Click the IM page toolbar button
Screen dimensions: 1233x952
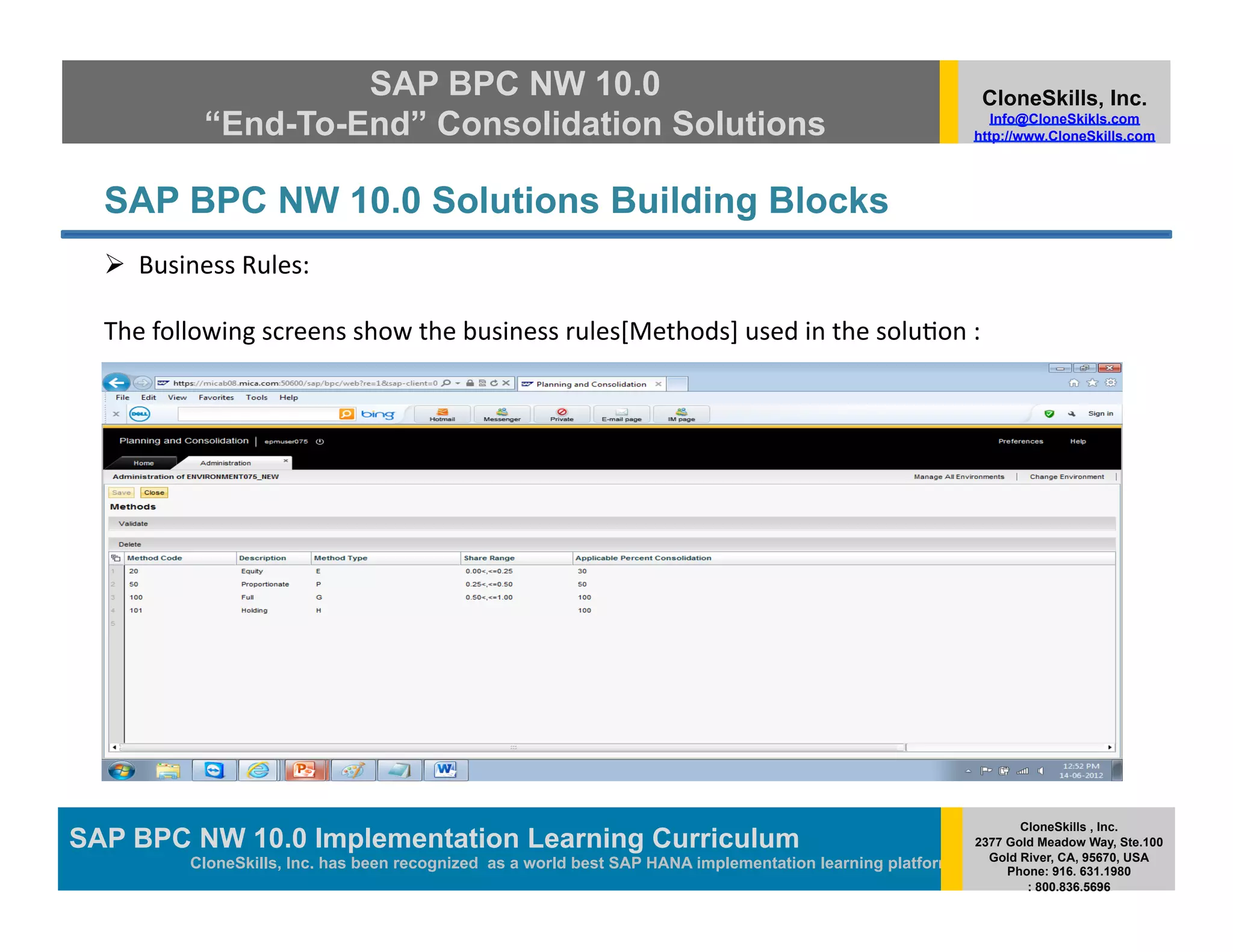682,415
